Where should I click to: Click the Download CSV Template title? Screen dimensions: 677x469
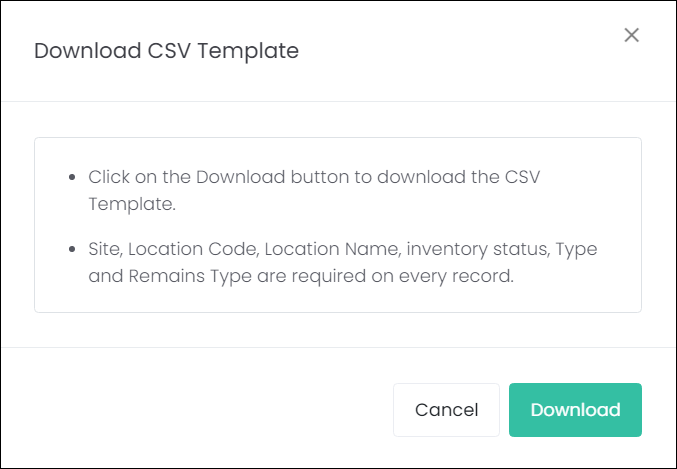coord(166,51)
